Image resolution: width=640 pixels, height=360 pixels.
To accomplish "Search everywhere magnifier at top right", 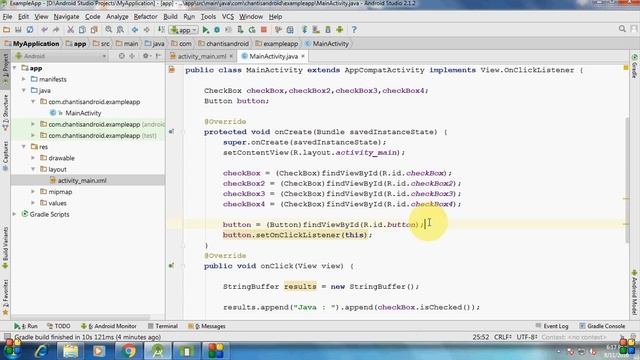I will pyautogui.click(x=622, y=29).
